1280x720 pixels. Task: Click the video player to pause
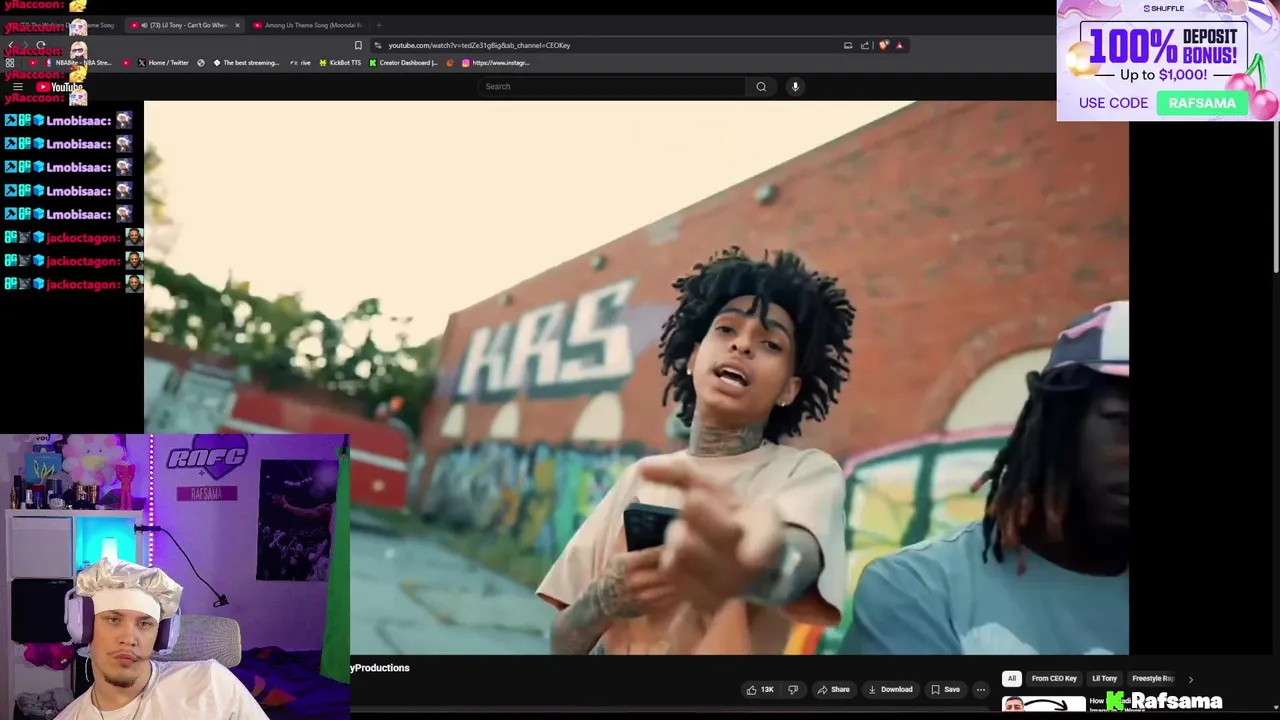point(636,378)
